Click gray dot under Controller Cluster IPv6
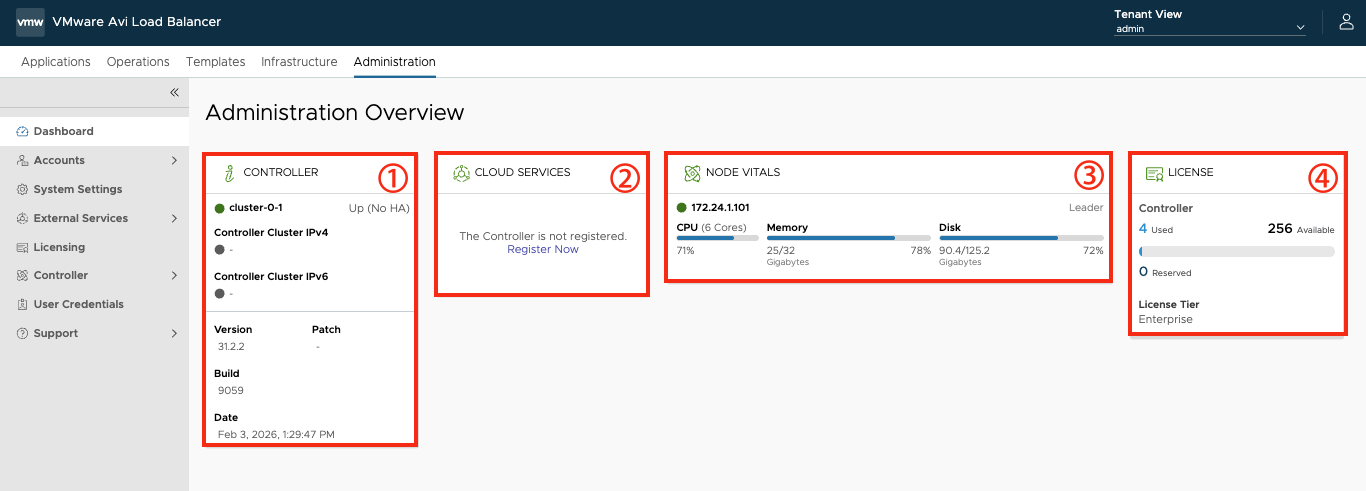Screen dimensions: 1366x491 (220, 293)
